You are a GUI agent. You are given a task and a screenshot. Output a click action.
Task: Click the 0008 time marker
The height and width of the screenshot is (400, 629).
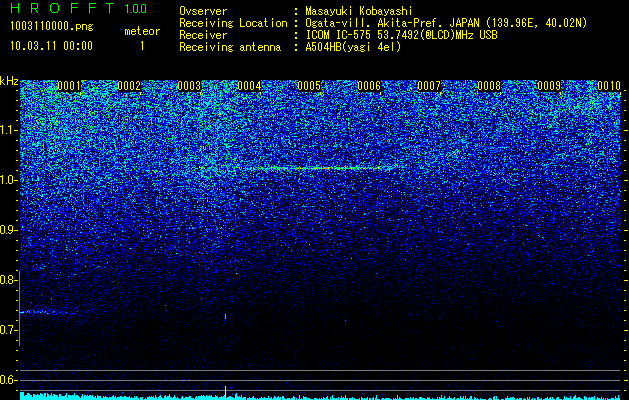click(x=489, y=86)
